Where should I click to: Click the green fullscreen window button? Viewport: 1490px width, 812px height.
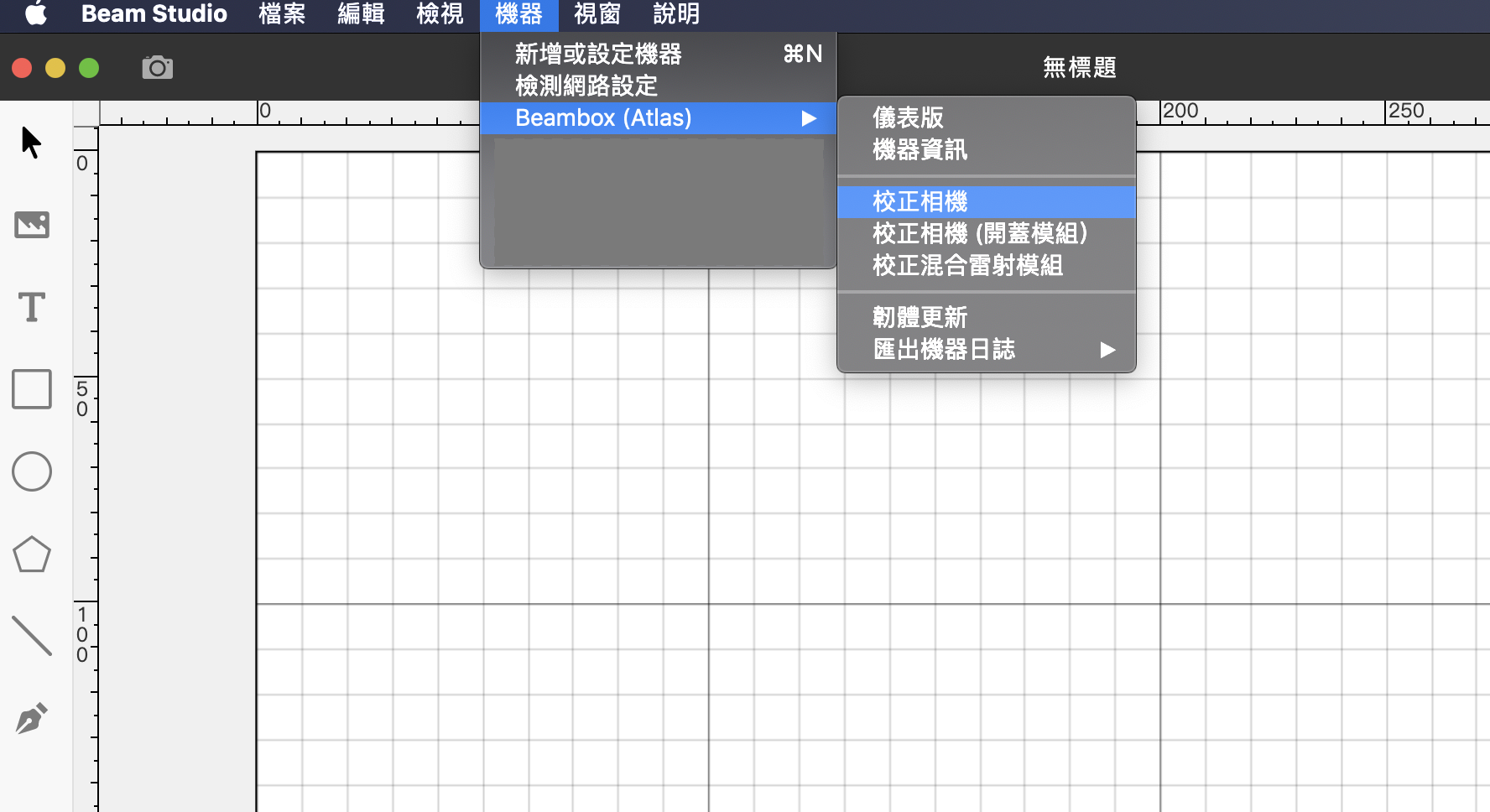click(x=89, y=68)
